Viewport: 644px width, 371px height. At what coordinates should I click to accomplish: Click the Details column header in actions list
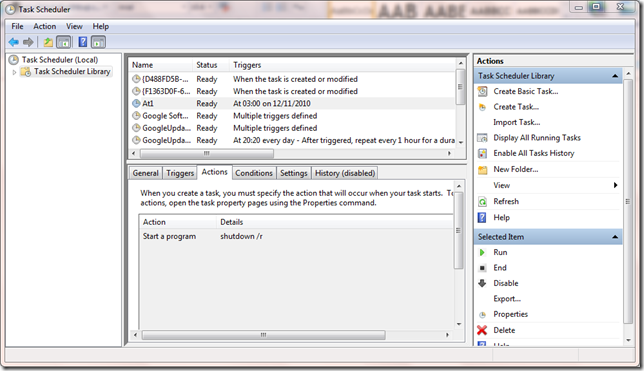coord(334,222)
